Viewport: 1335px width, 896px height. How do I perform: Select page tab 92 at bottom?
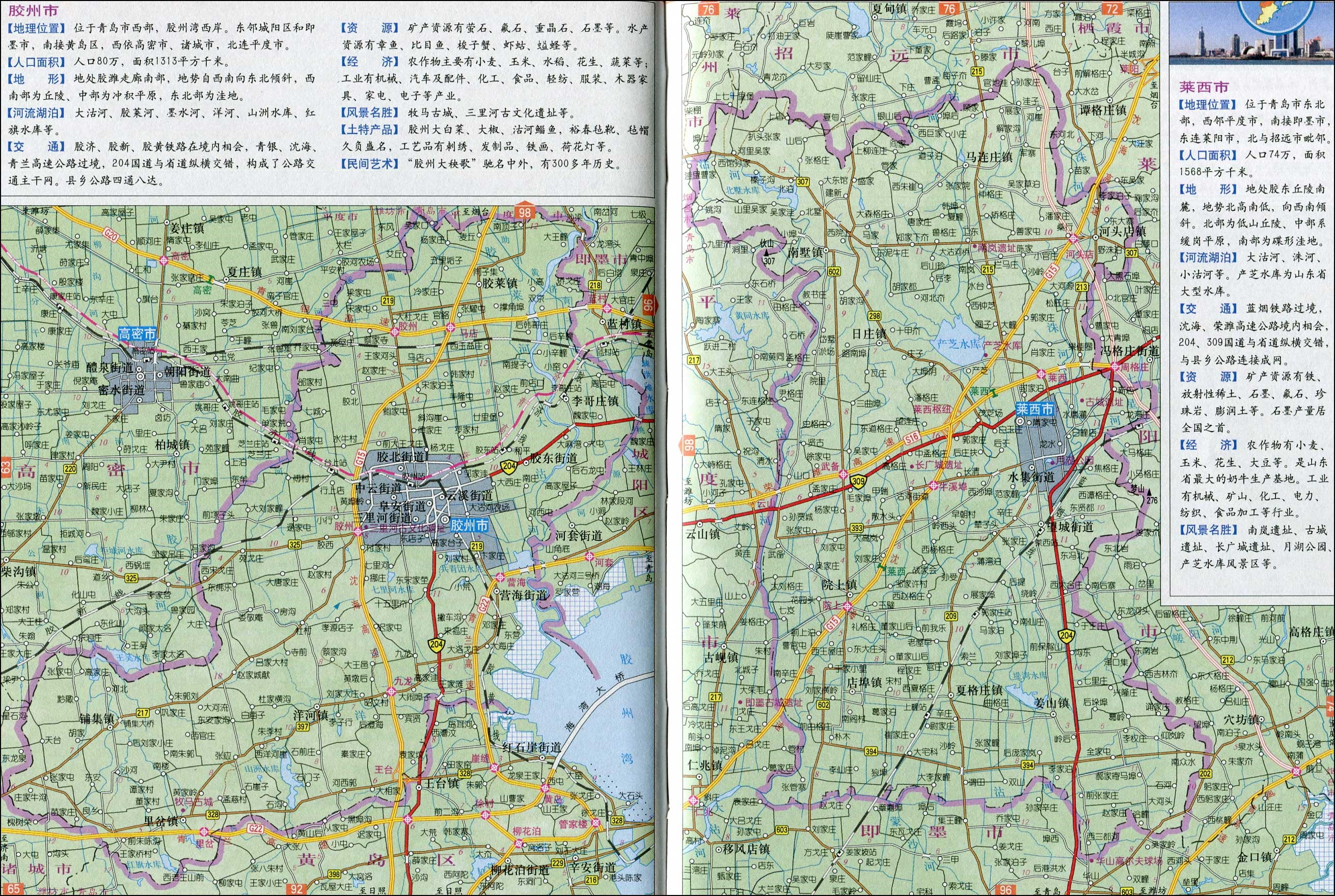coord(296,889)
